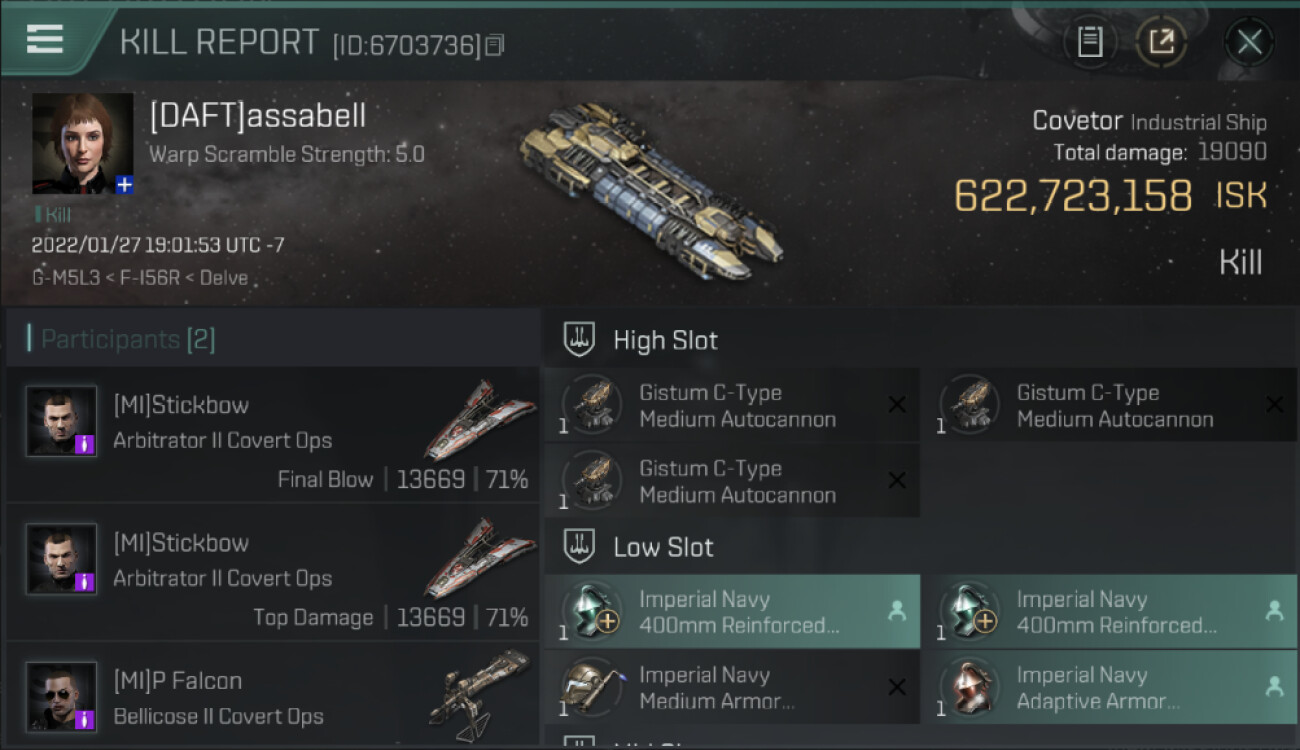The width and height of the screenshot is (1300, 750).
Task: Click the G-M5L3 location link
Action: tap(66, 278)
